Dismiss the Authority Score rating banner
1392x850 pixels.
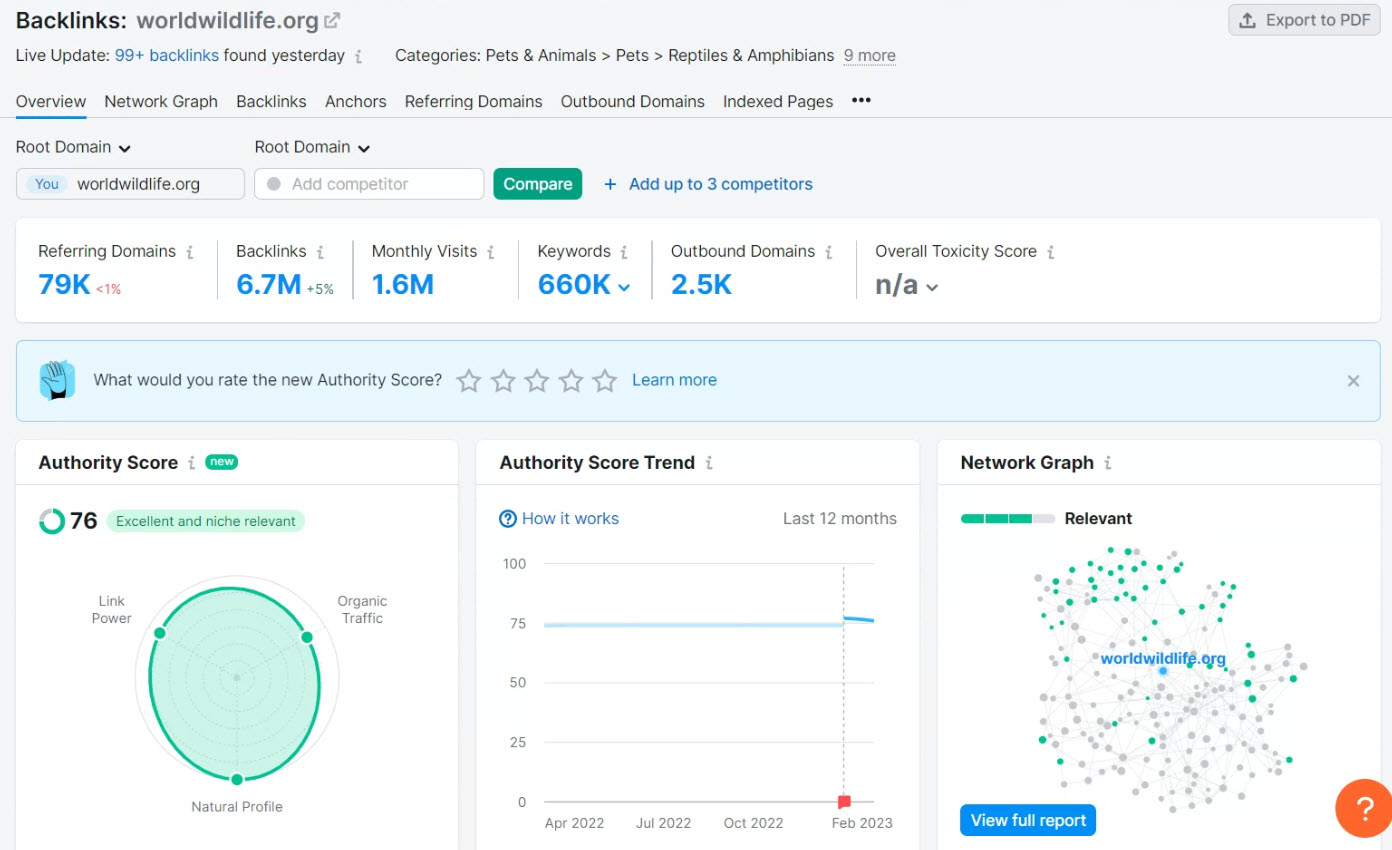(x=1353, y=381)
